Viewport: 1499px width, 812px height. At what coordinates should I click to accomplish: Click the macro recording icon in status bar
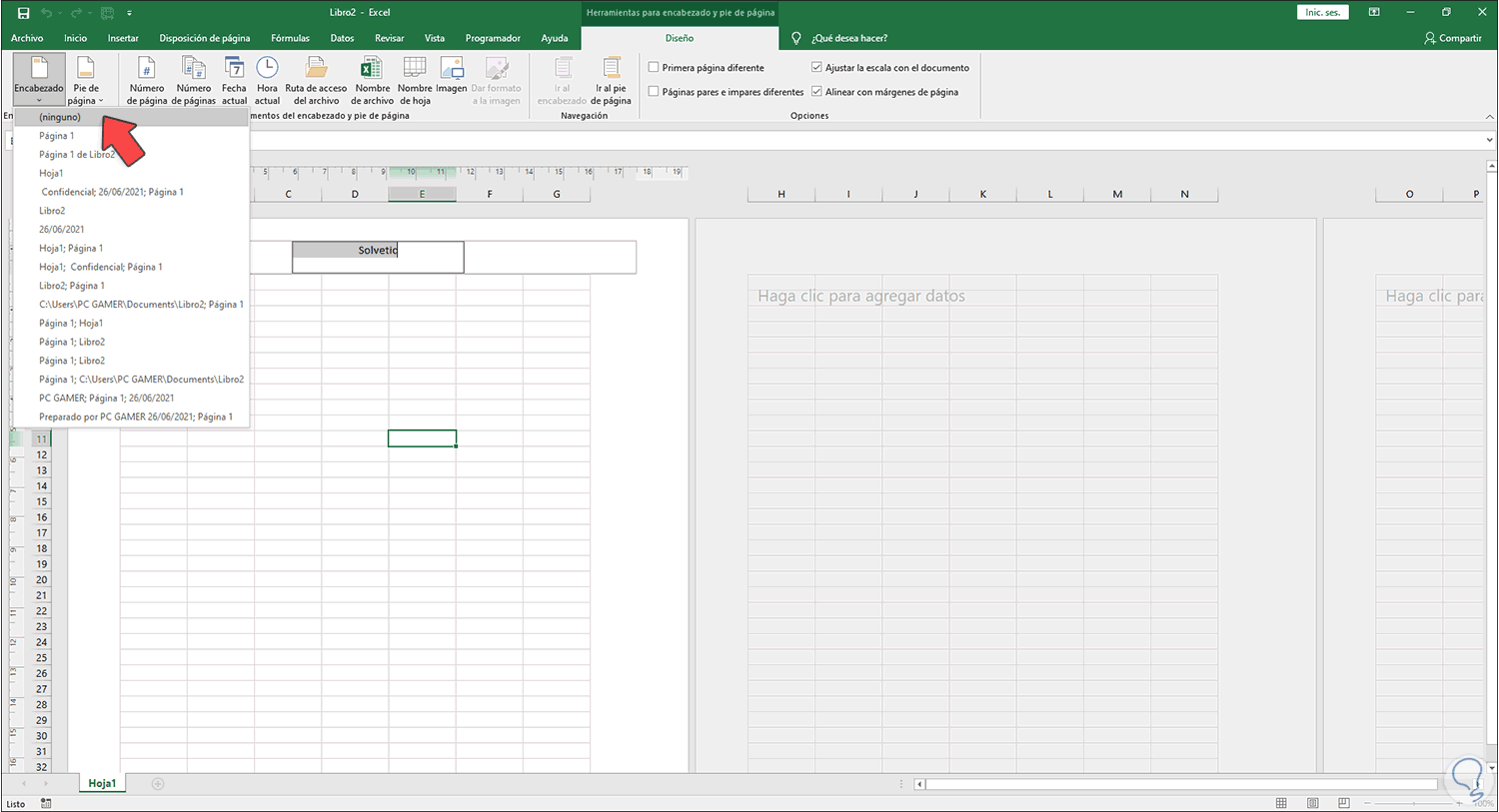[x=46, y=803]
